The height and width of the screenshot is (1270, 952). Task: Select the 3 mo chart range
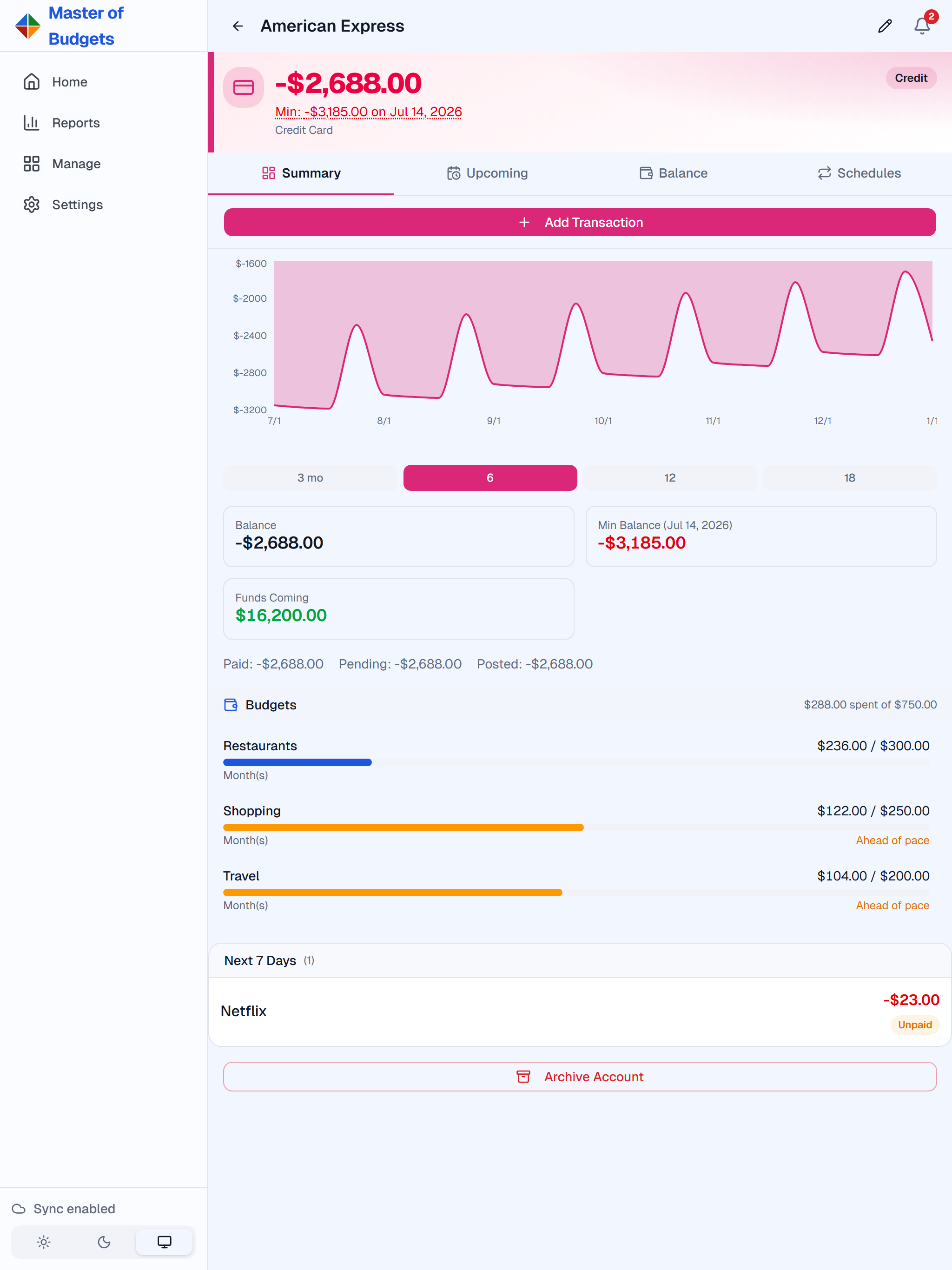click(x=310, y=478)
